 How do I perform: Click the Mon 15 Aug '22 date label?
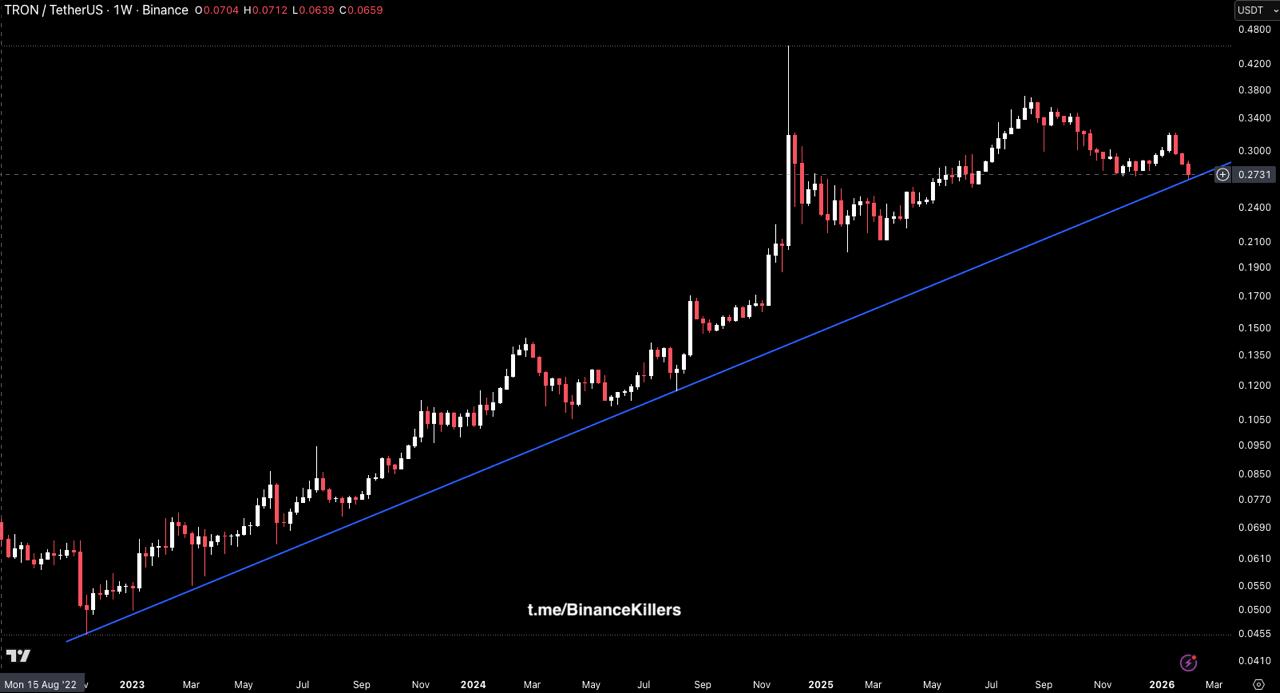[41, 685]
